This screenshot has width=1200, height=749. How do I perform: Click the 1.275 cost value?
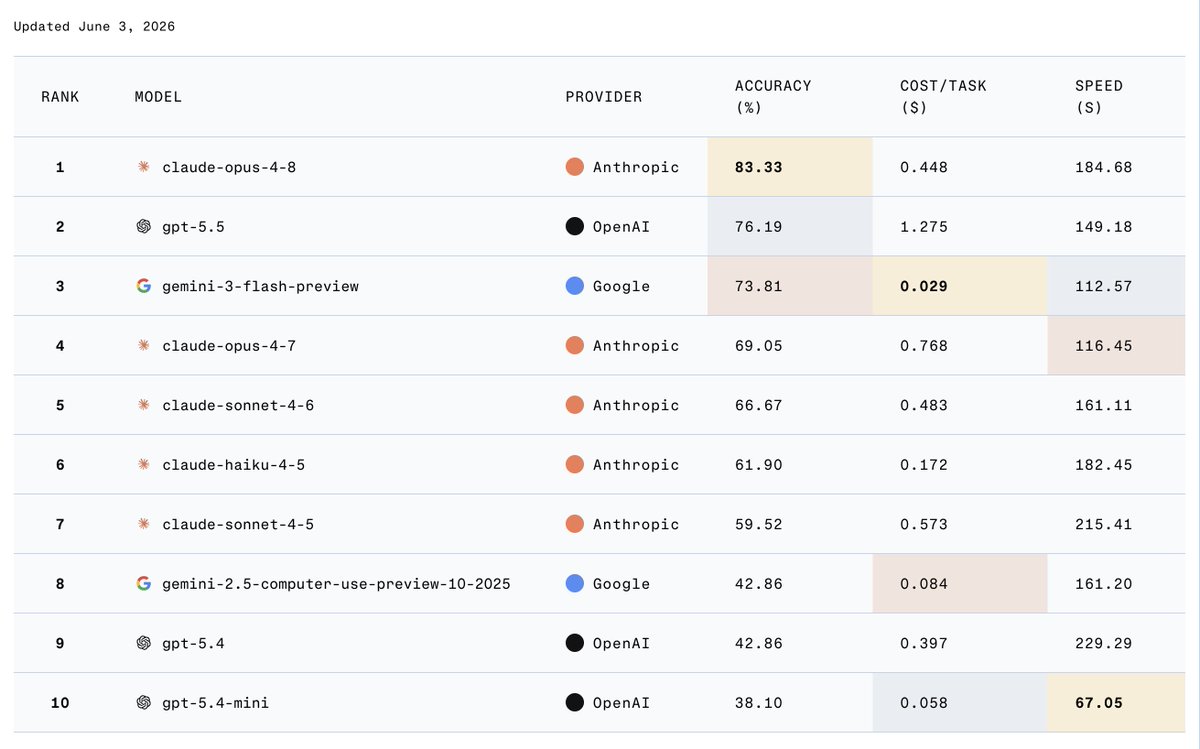point(924,227)
